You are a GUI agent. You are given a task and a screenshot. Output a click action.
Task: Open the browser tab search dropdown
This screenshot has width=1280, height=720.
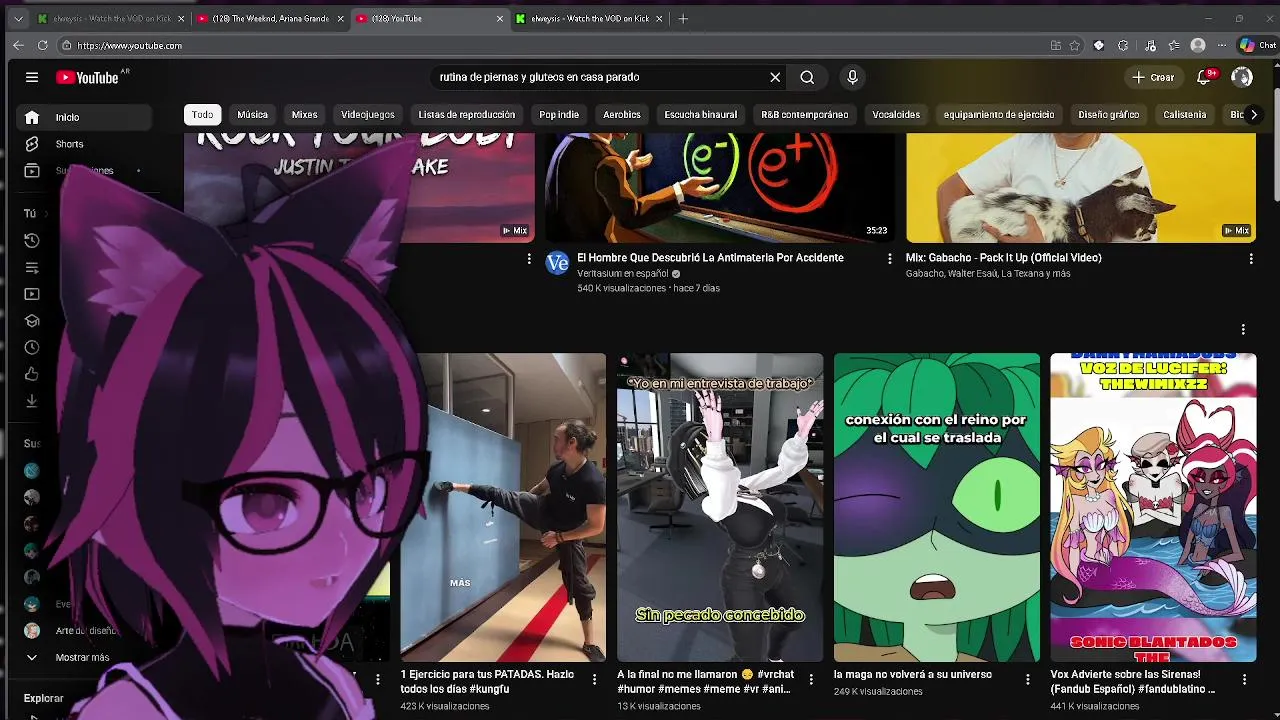coord(18,18)
